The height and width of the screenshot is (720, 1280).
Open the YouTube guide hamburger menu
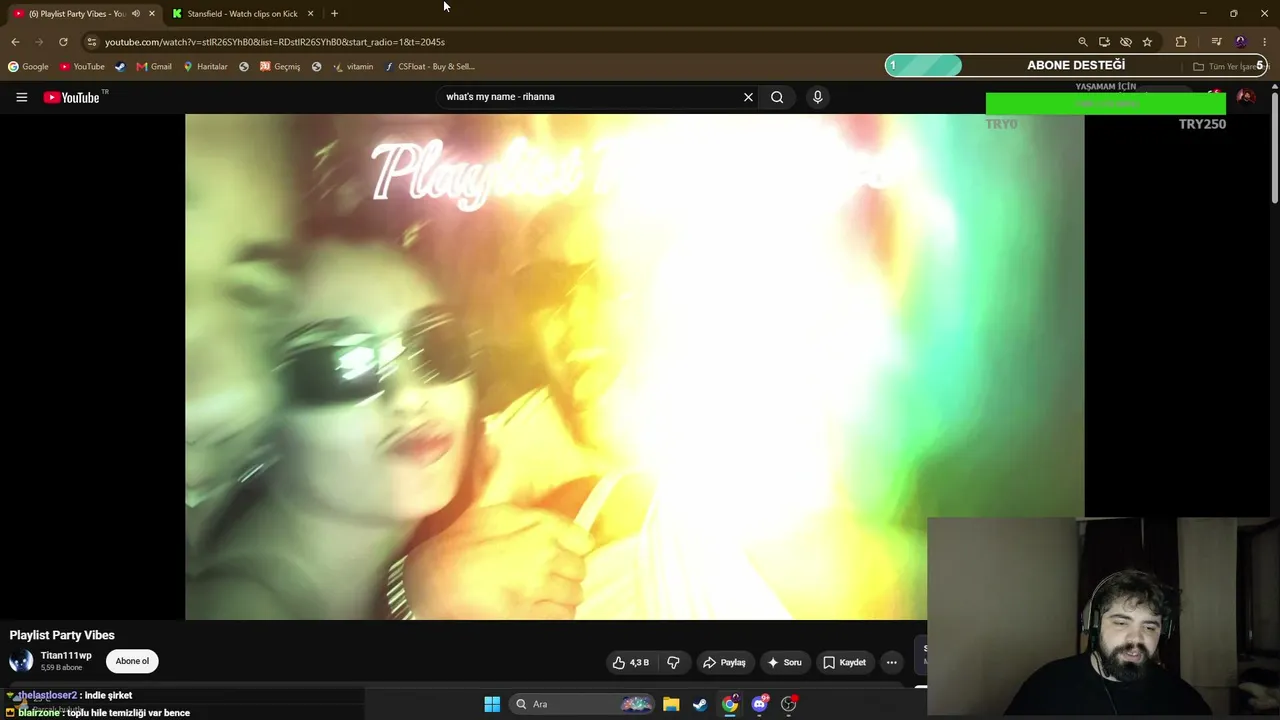(21, 97)
